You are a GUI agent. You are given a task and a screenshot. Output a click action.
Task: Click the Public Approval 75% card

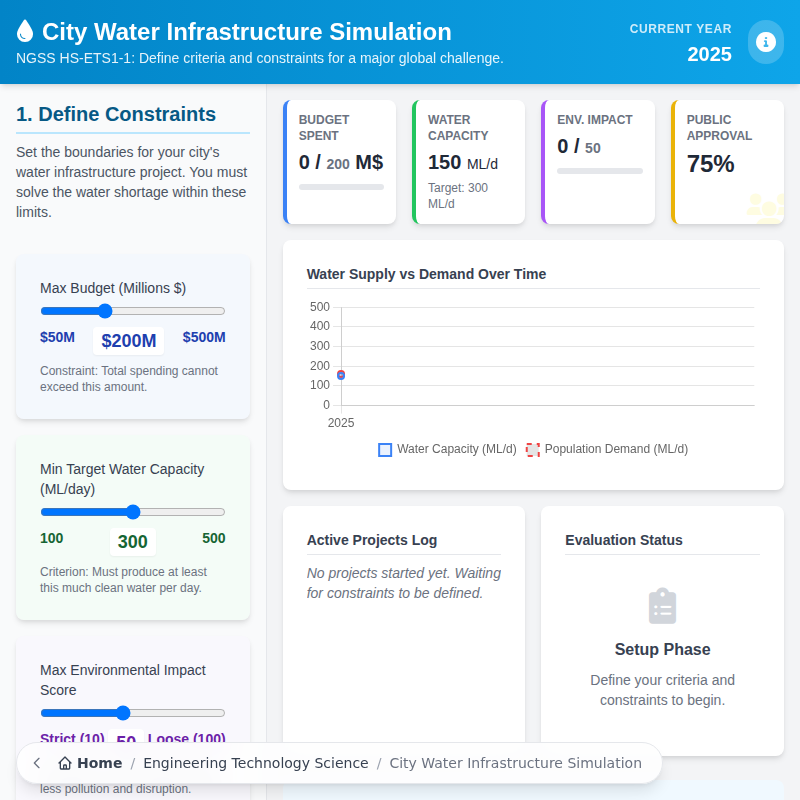tap(727, 161)
